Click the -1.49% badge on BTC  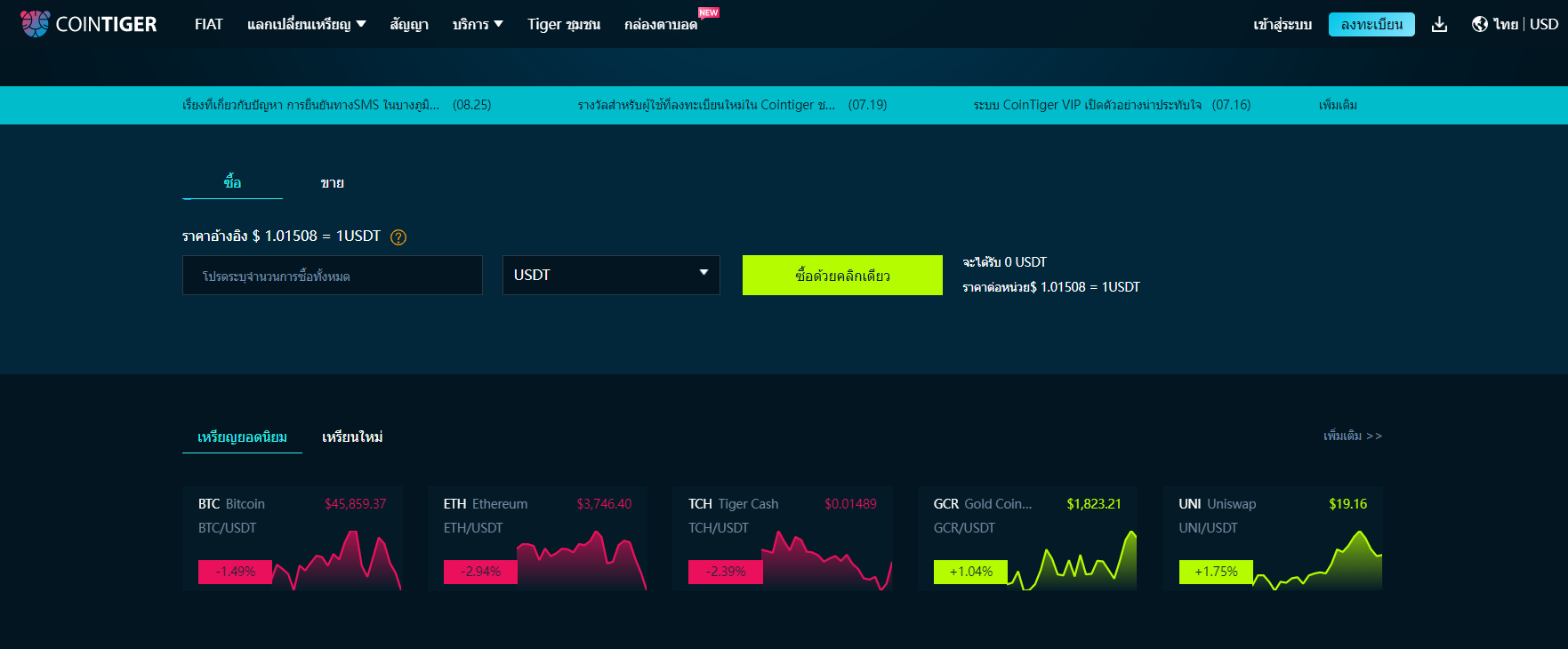(x=236, y=572)
